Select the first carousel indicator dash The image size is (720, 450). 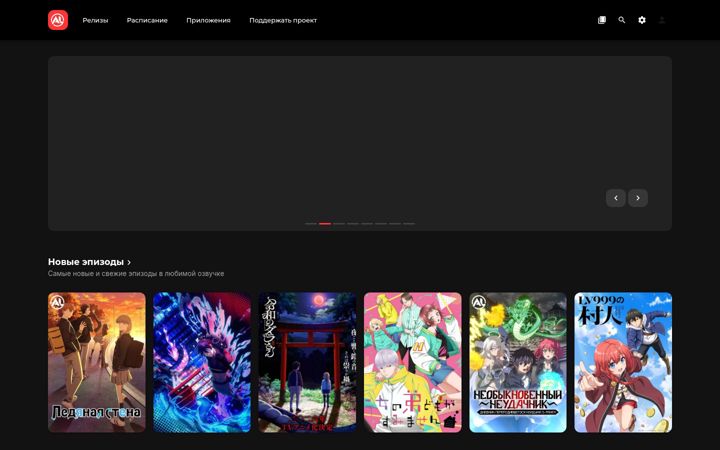pos(311,224)
